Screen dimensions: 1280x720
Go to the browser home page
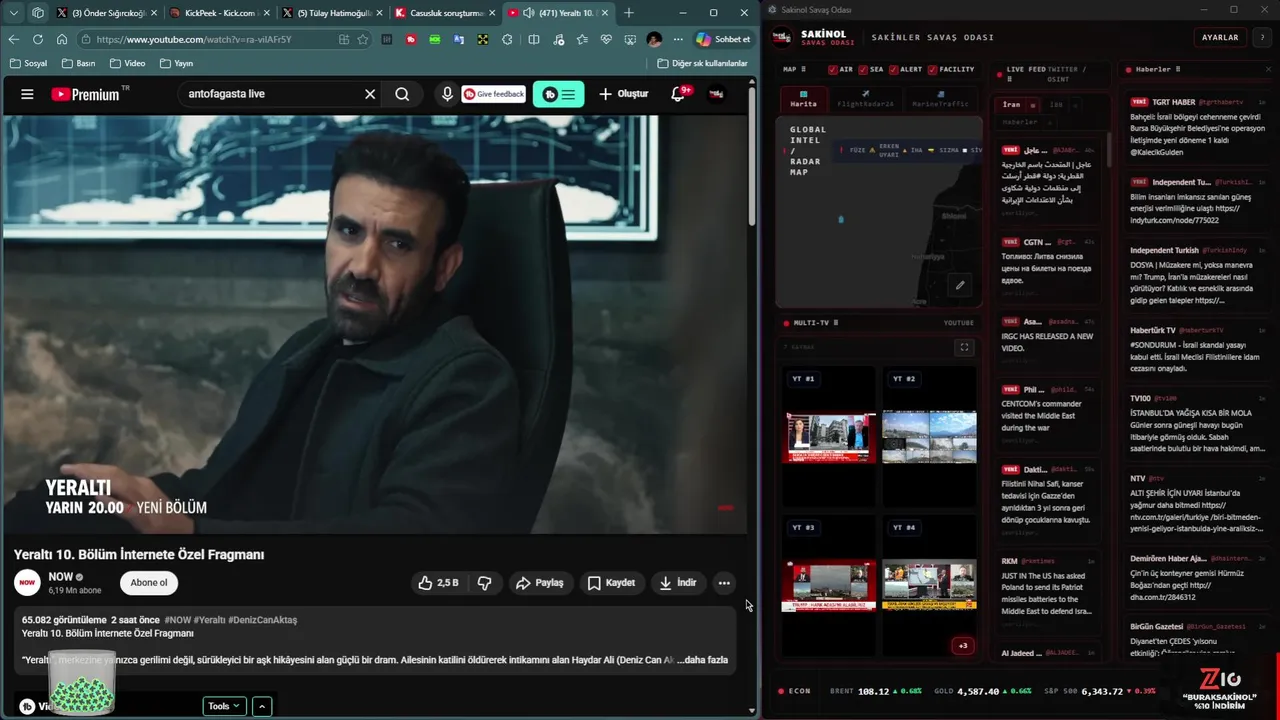pyautogui.click(x=62, y=39)
